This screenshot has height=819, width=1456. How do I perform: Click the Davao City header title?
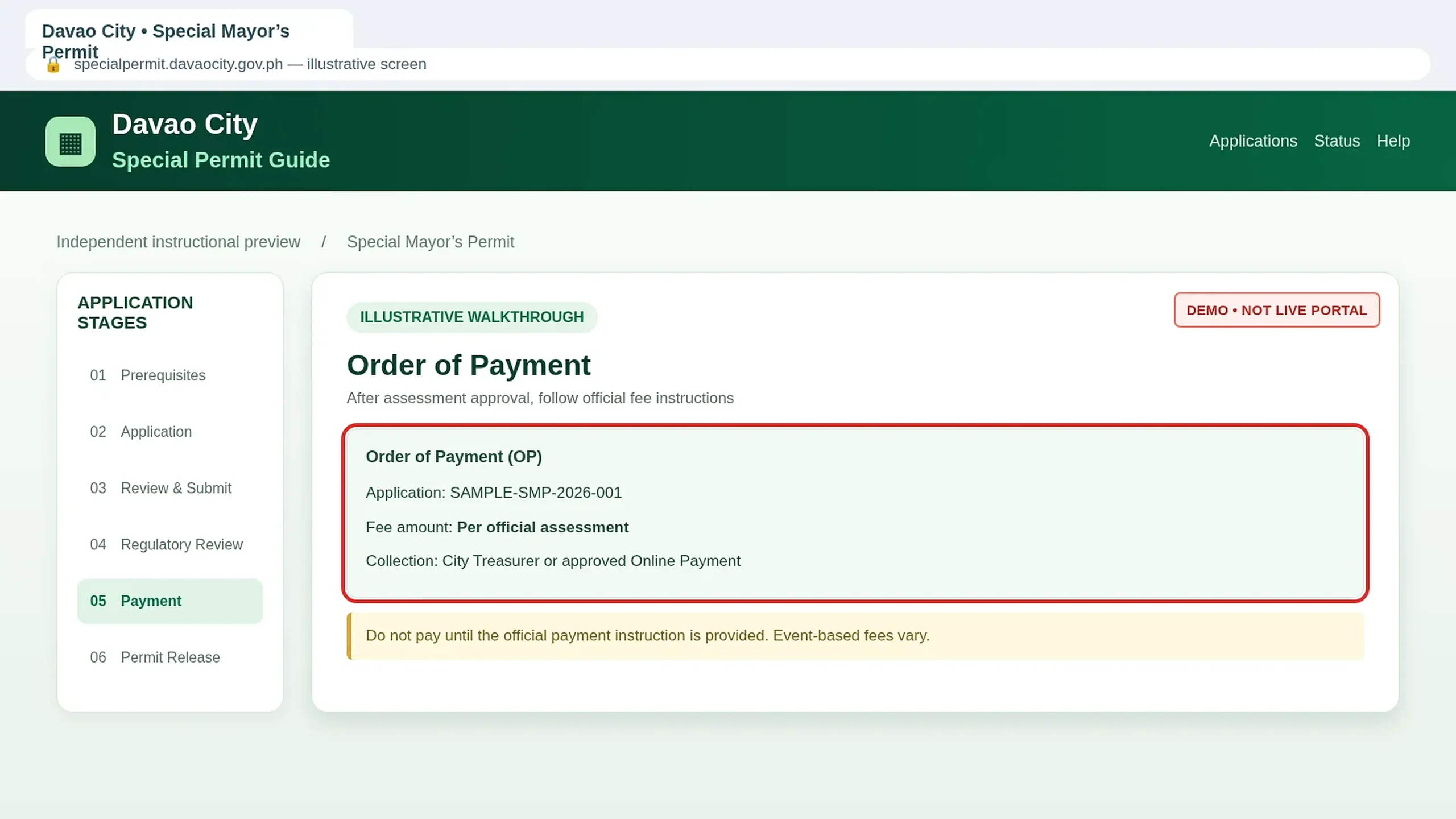pyautogui.click(x=185, y=124)
